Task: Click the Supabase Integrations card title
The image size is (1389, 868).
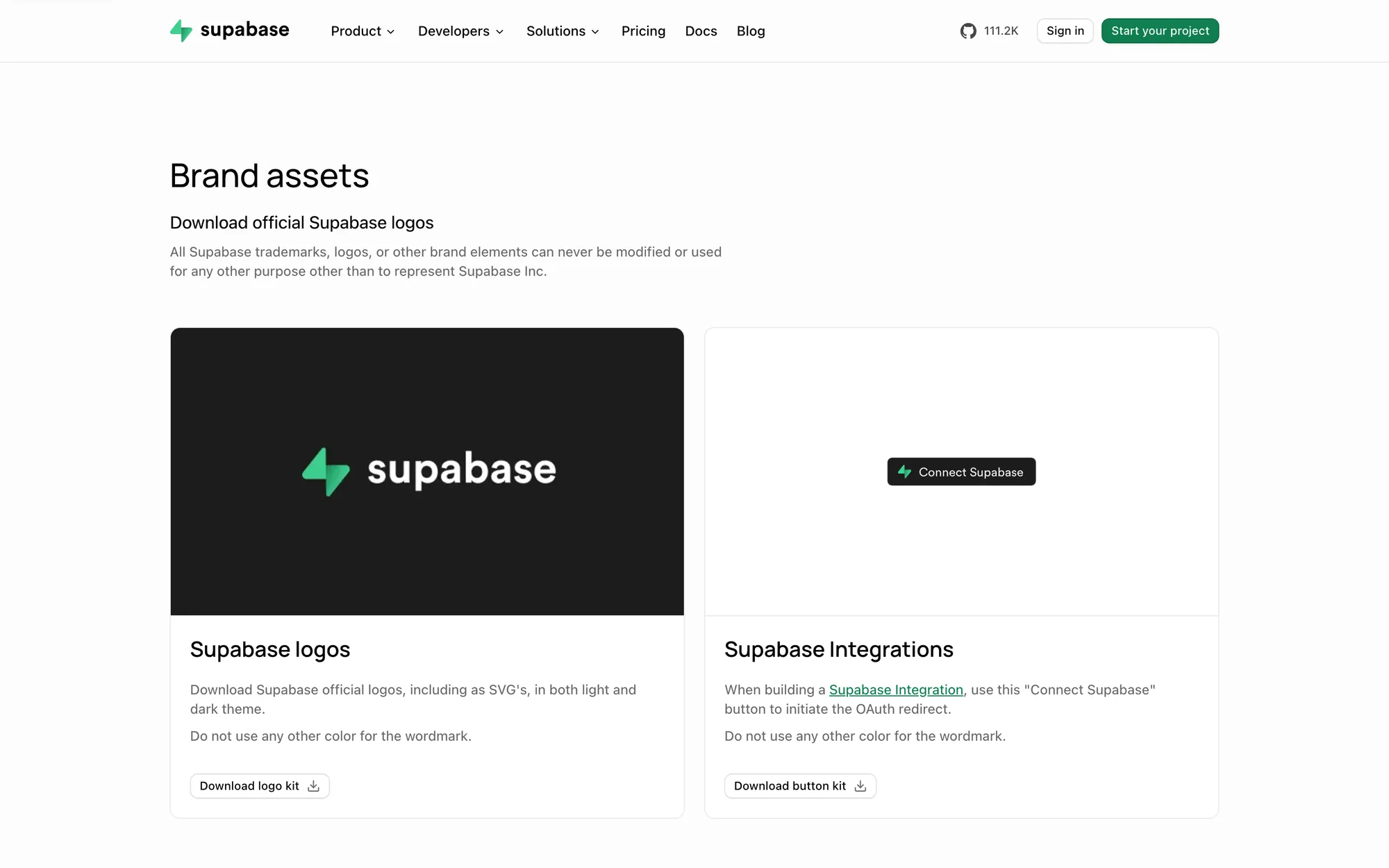Action: pyautogui.click(x=839, y=649)
